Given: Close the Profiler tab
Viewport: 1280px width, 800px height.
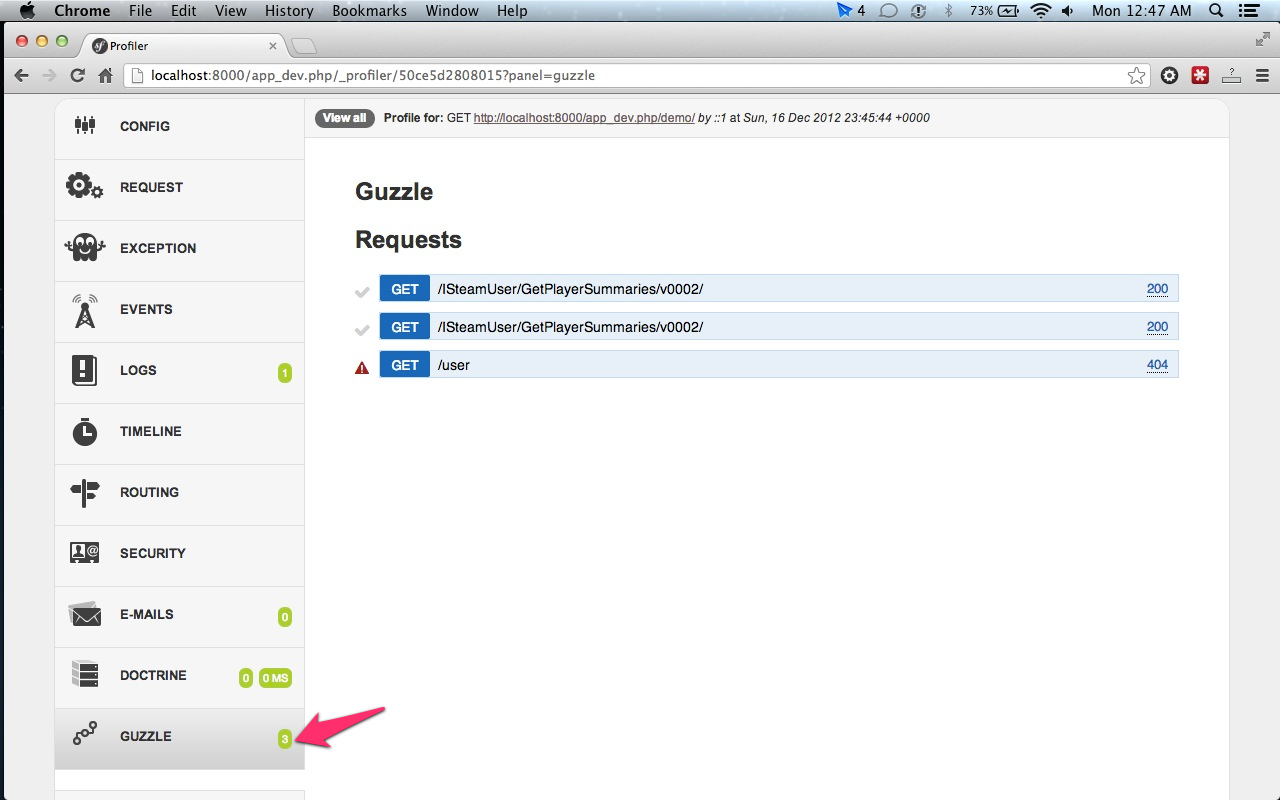Looking at the screenshot, I should click(273, 46).
